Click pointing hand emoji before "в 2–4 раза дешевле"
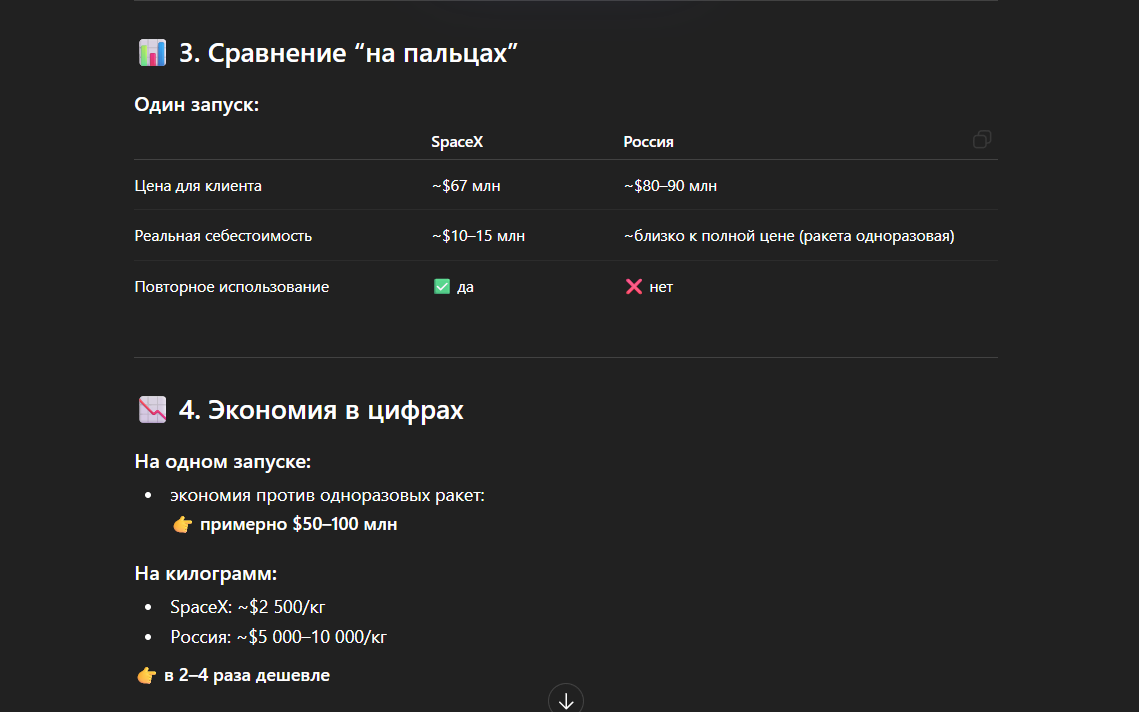Screen dimensions: 1139x712 coord(146,676)
